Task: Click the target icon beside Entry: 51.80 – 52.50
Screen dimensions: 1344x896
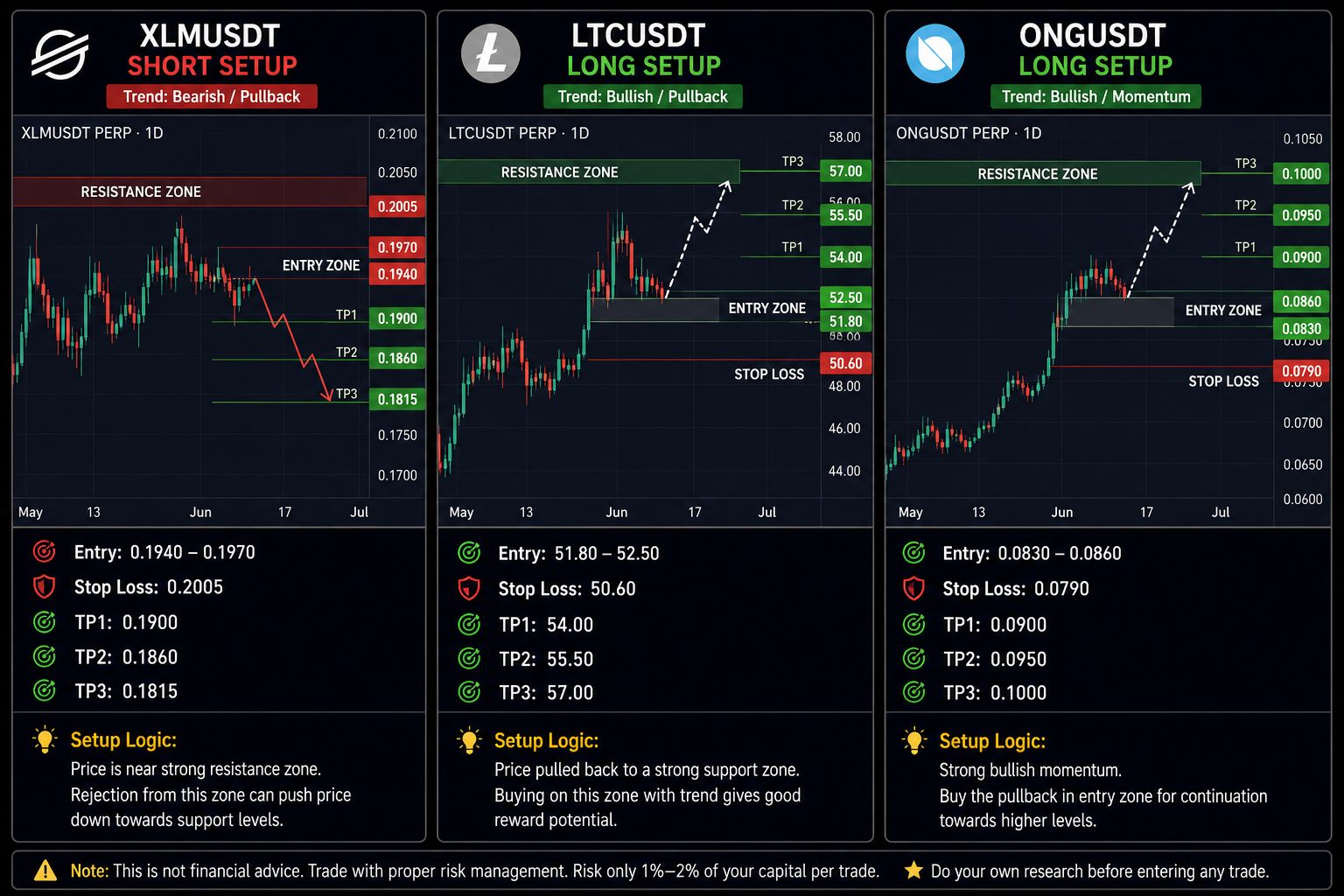Action: coord(469,553)
